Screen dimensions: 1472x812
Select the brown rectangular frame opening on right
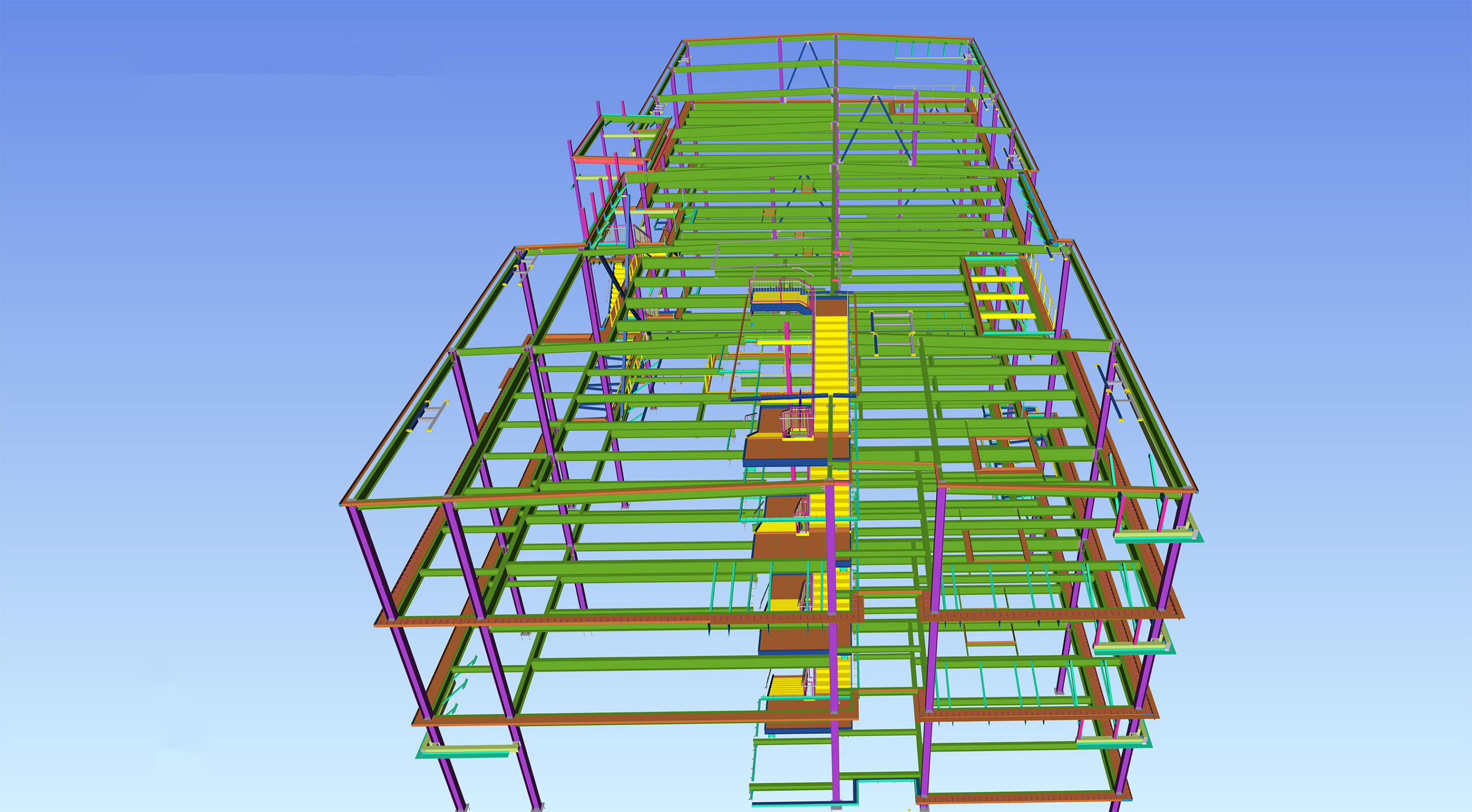(1005, 455)
